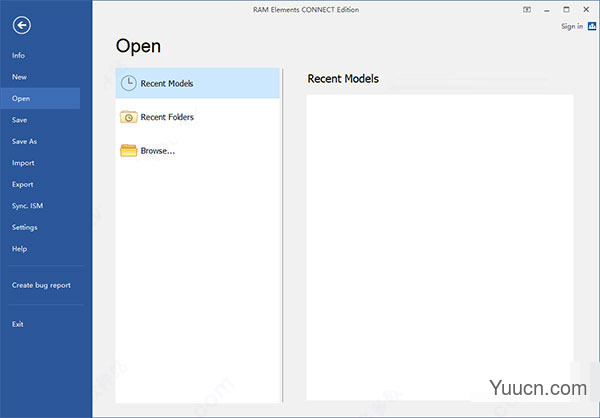Select the Recent Models list entry
600x418 pixels.
tap(198, 83)
